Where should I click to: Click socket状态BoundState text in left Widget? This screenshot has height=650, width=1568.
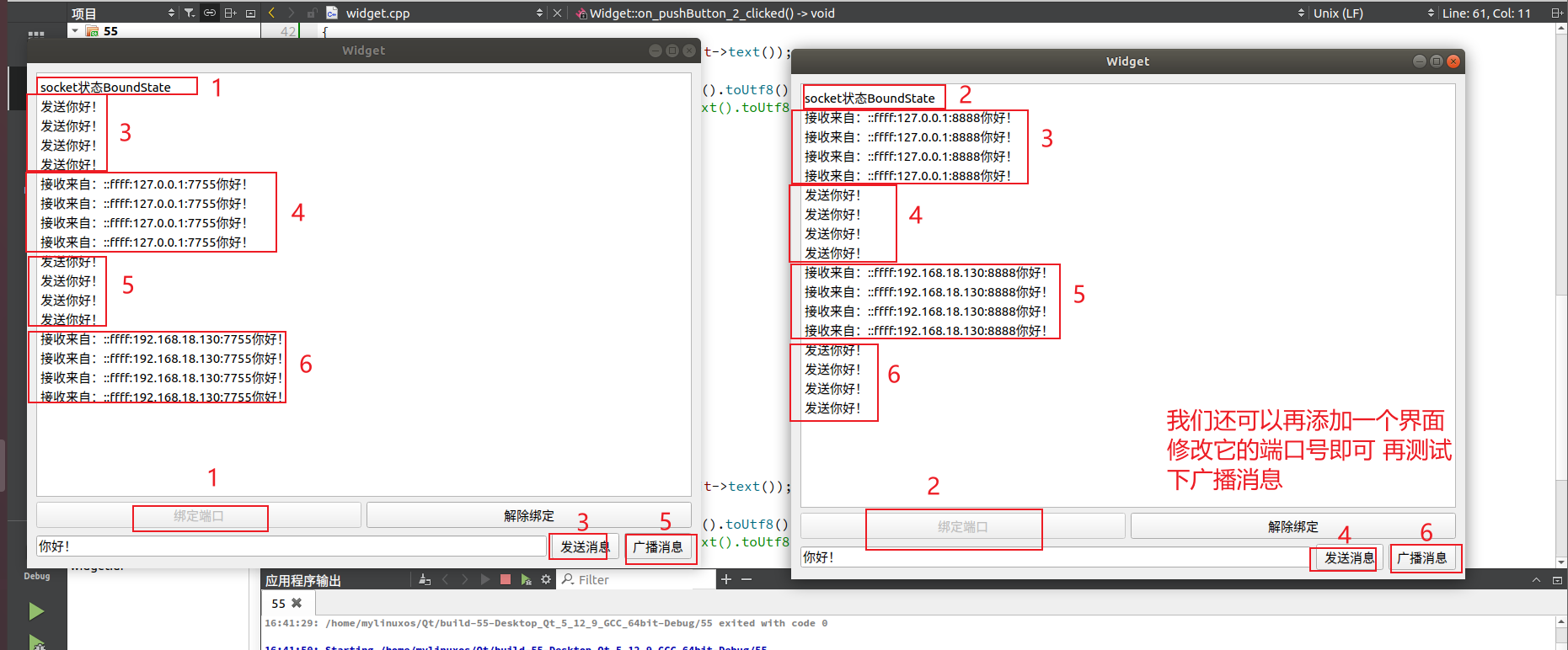point(105,87)
